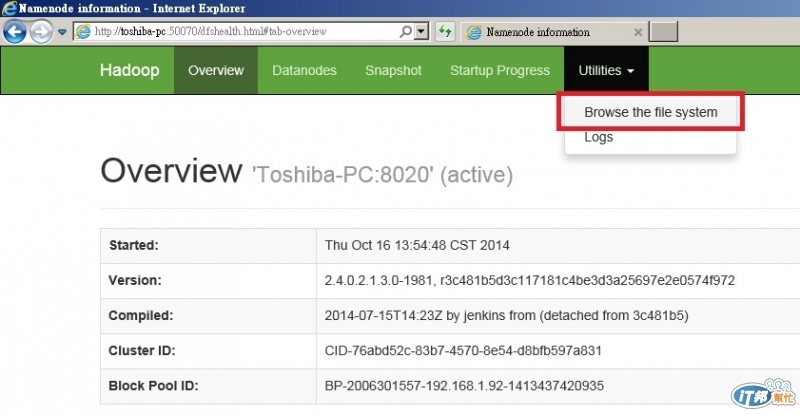Click the Compiled: row label
This screenshot has height=415, width=800.
[141, 315]
